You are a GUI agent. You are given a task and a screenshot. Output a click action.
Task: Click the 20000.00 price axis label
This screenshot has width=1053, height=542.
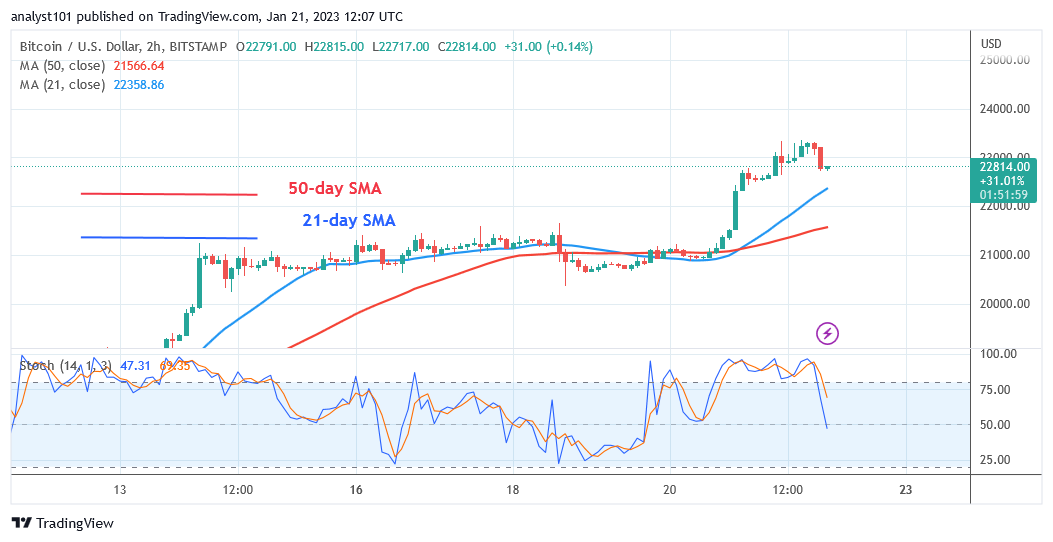1005,304
